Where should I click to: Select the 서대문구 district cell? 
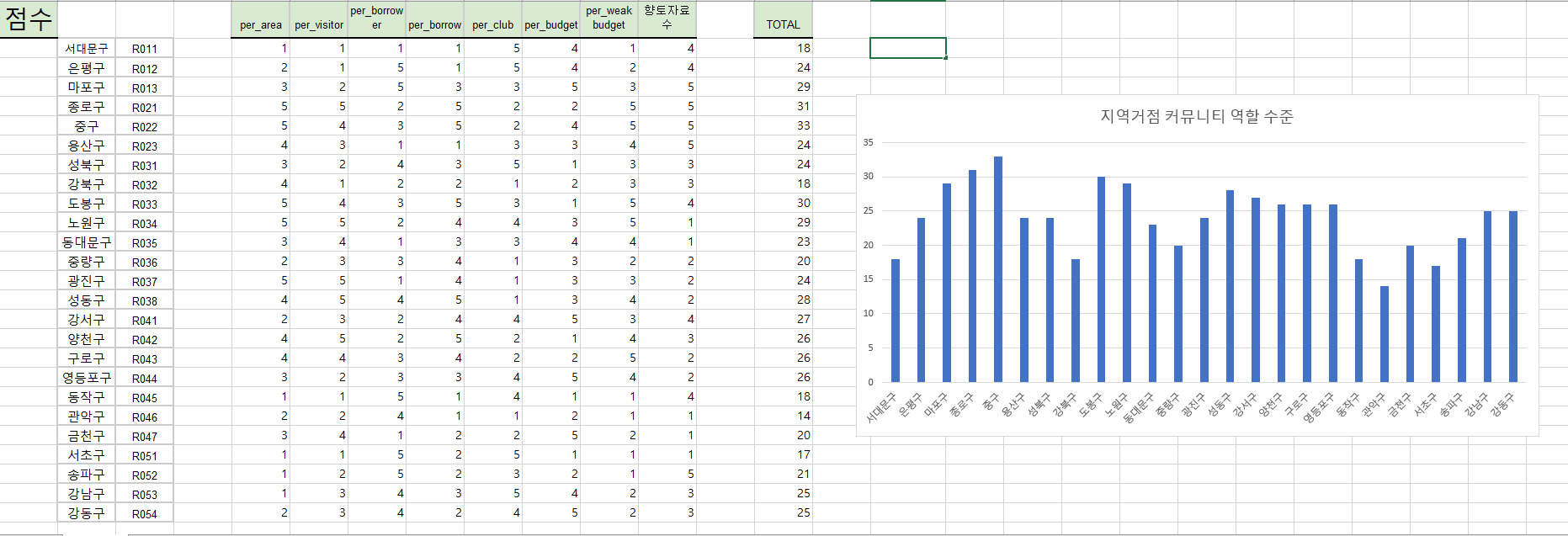(87, 49)
